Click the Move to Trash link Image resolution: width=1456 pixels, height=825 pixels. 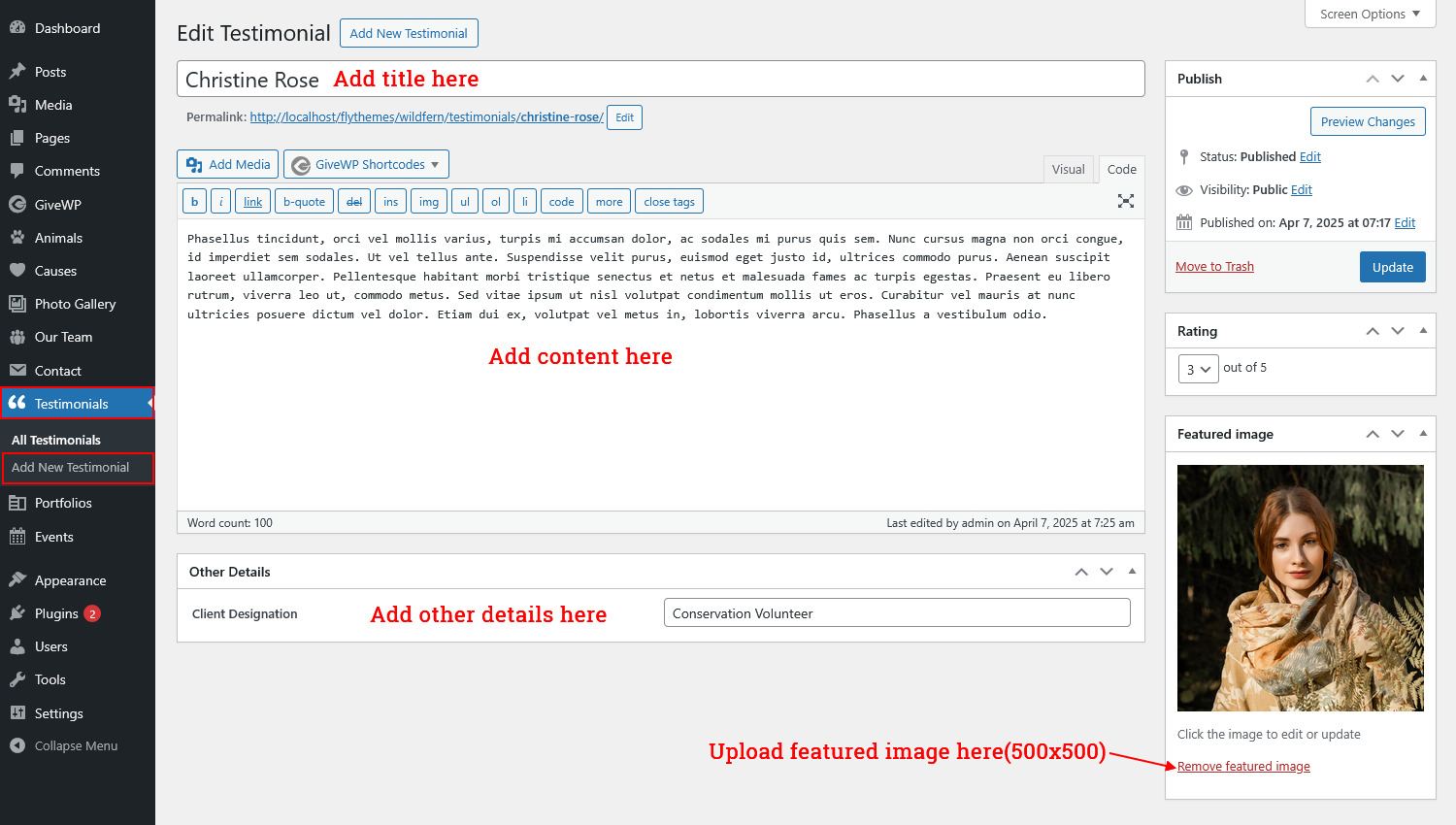(x=1214, y=267)
